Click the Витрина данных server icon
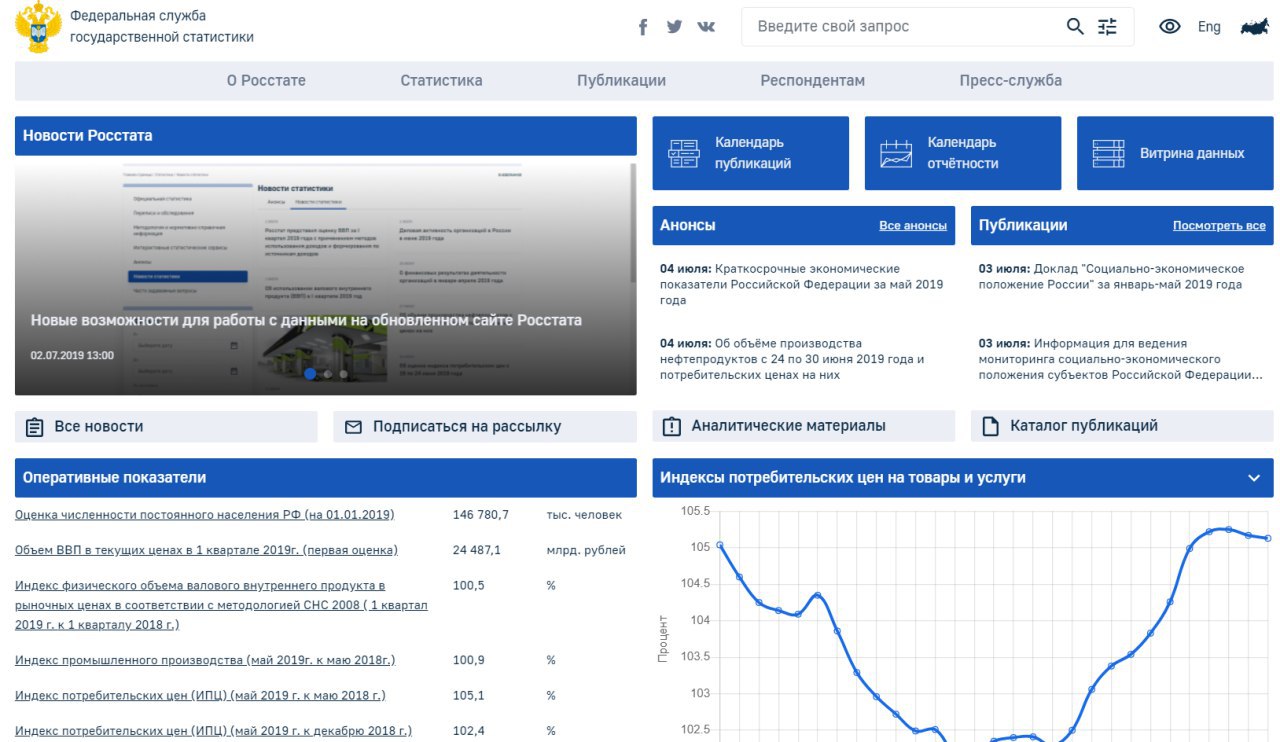Screen dimensions: 1280x742 tap(1108, 153)
